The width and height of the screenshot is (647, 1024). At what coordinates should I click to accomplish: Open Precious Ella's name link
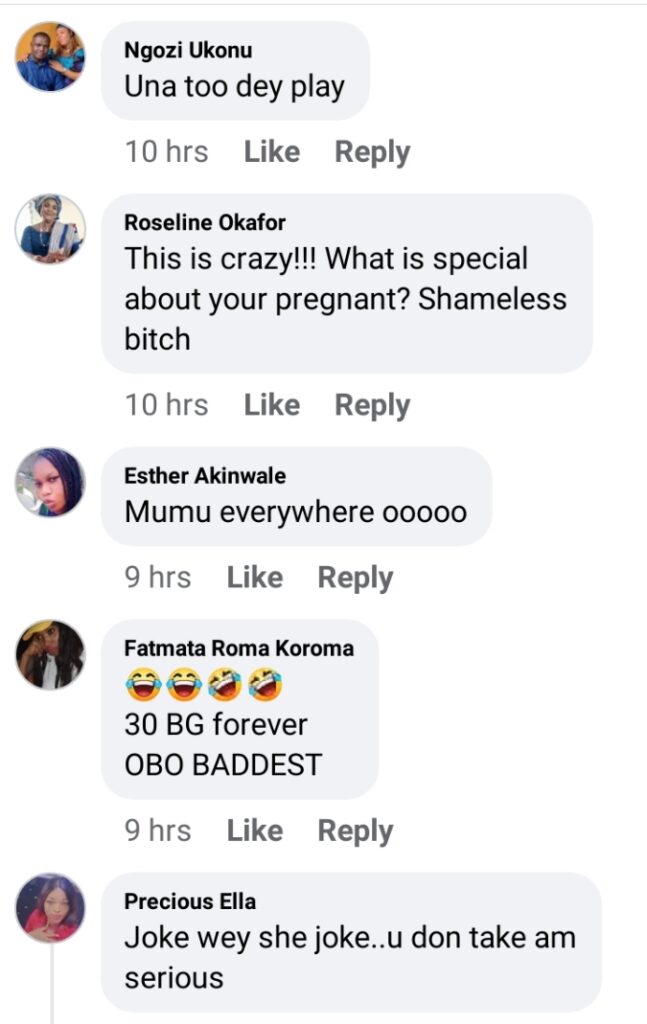190,901
